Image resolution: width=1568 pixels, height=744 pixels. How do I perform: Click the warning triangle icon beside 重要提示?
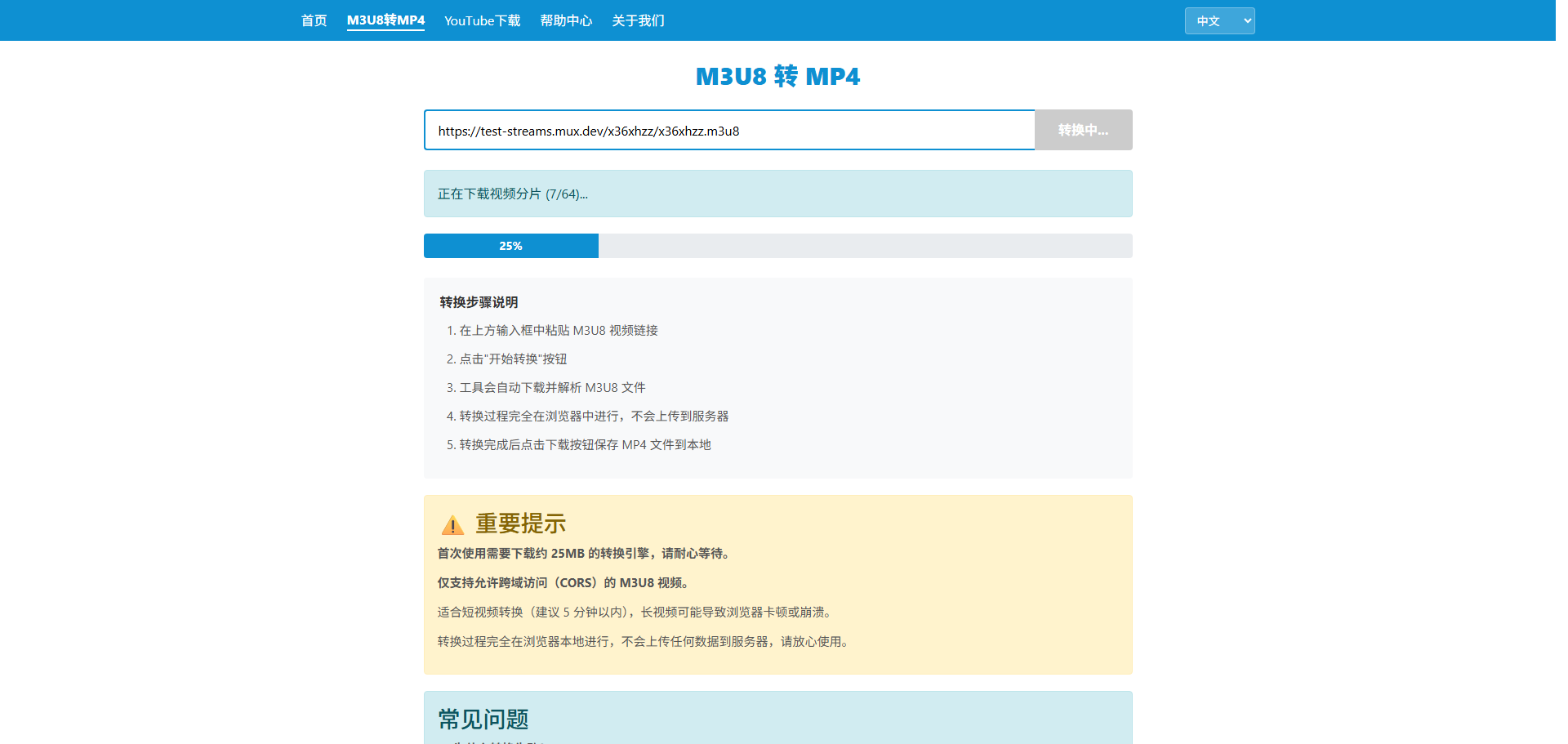[452, 525]
